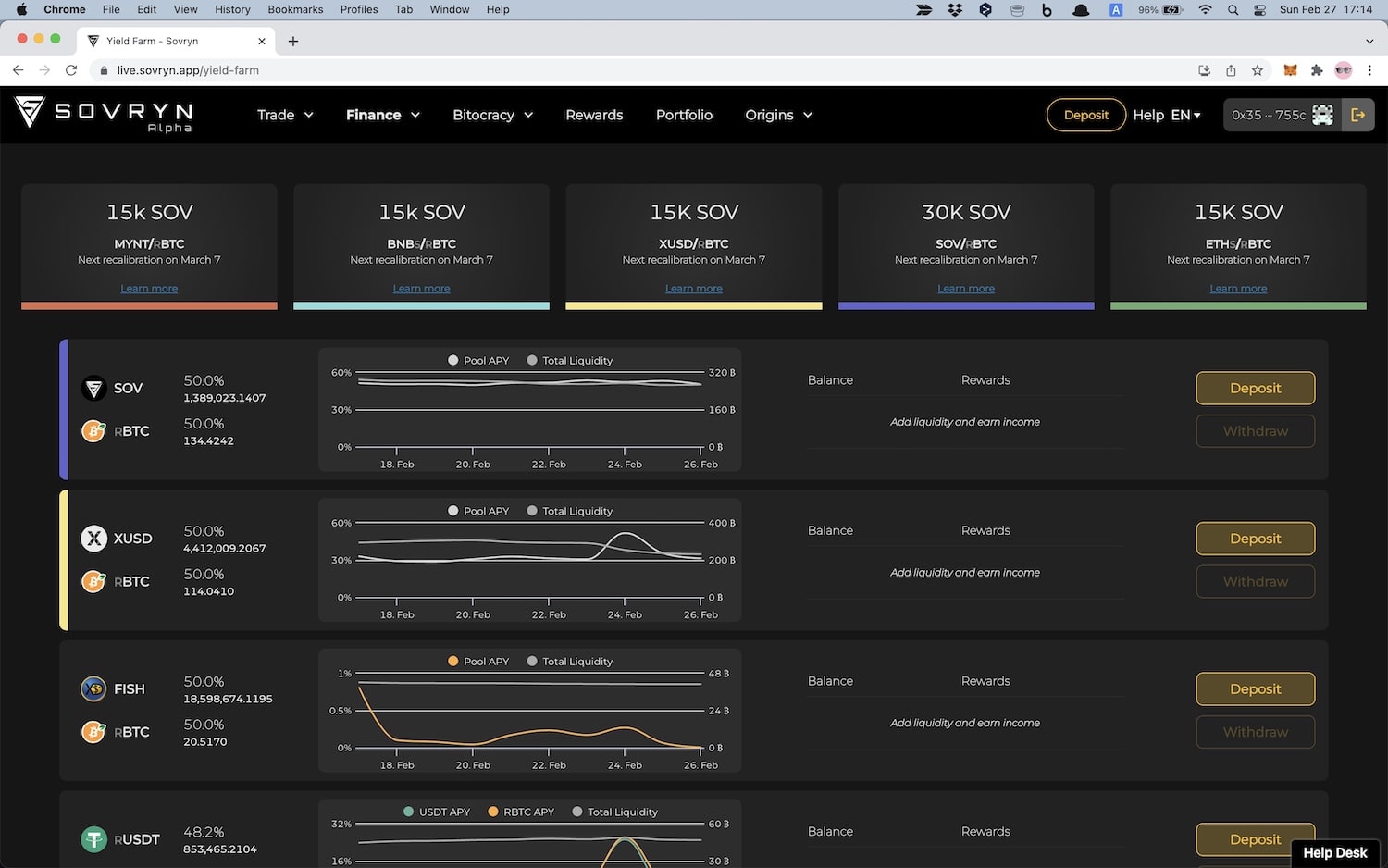This screenshot has width=1388, height=868.
Task: Reload the page with refresh icon
Action: 71,70
